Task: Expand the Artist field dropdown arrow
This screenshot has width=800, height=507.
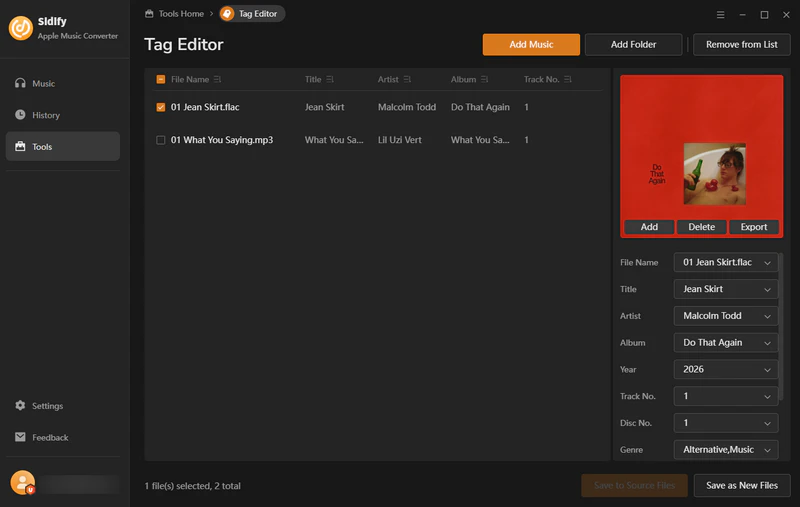Action: click(x=767, y=316)
